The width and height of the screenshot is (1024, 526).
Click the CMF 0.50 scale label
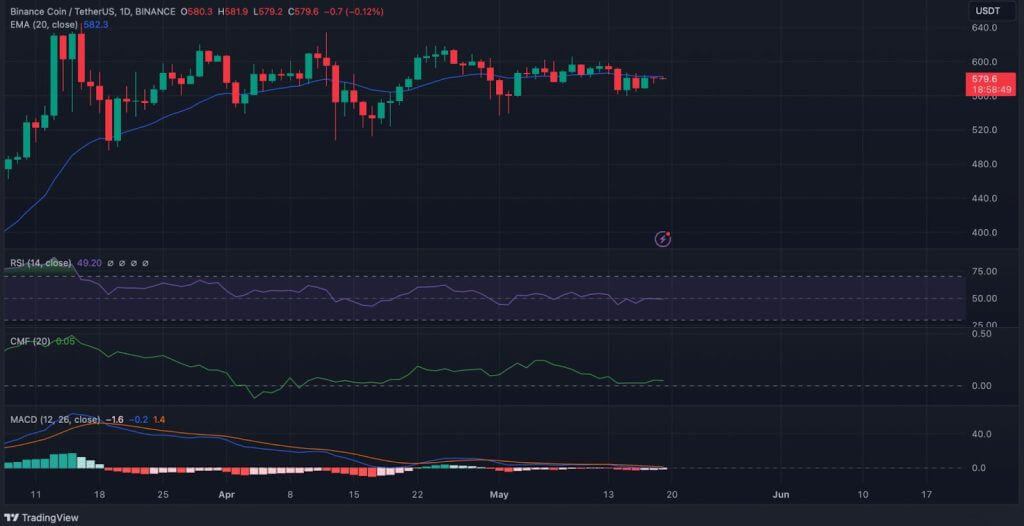coord(981,333)
